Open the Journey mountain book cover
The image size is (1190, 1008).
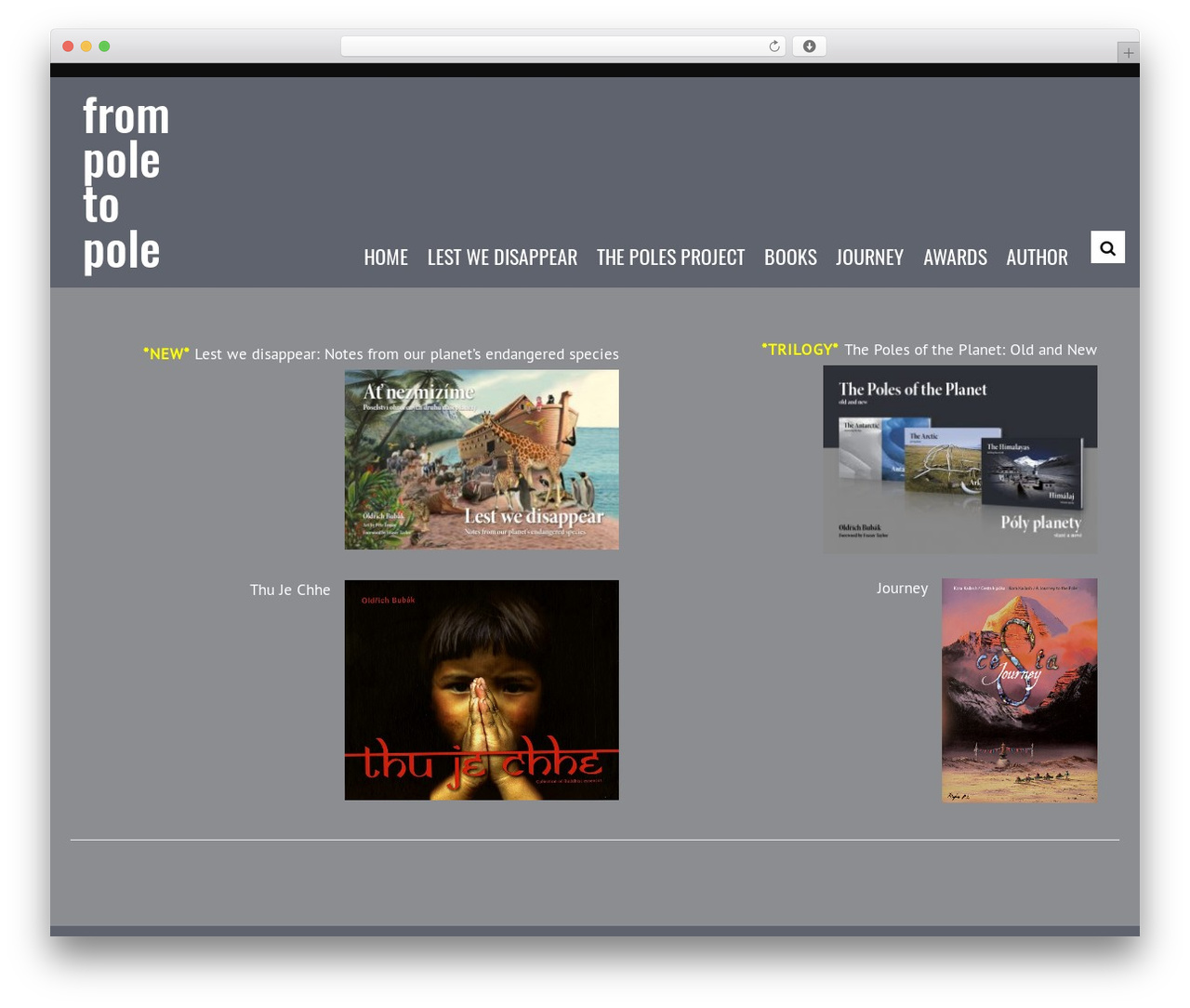pyautogui.click(x=1019, y=690)
